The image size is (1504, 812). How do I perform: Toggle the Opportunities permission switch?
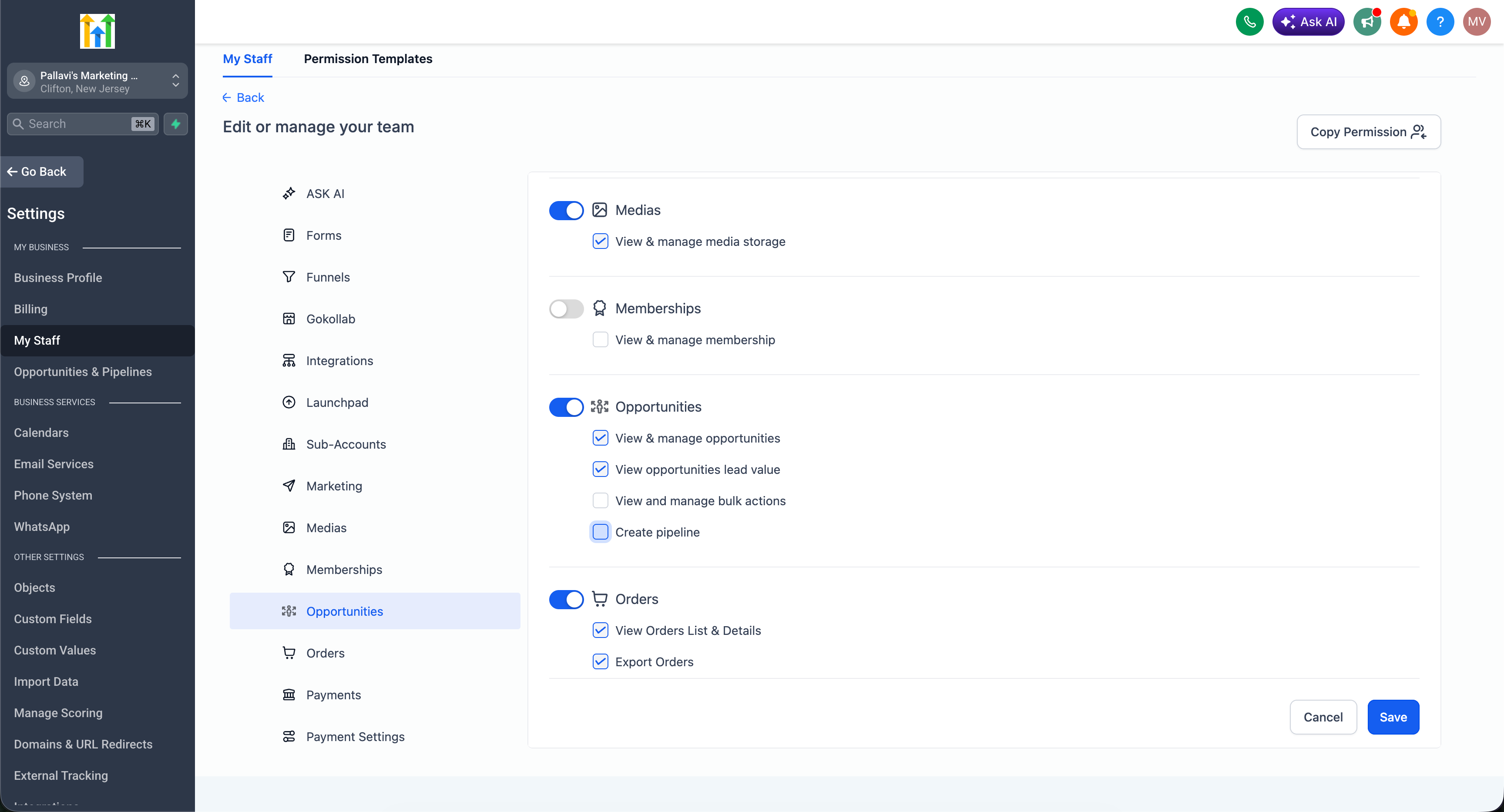(x=566, y=407)
